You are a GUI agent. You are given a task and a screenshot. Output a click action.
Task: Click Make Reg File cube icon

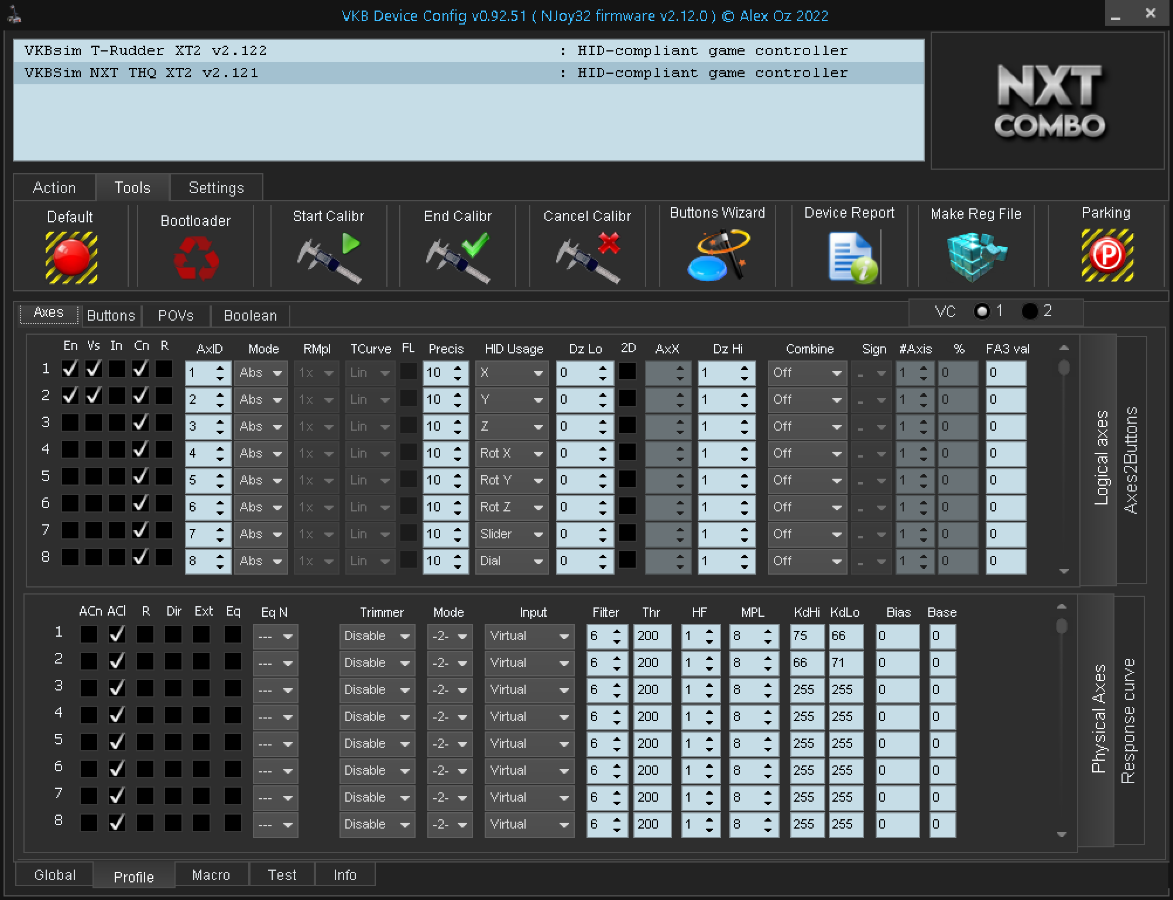pyautogui.click(x=976, y=257)
